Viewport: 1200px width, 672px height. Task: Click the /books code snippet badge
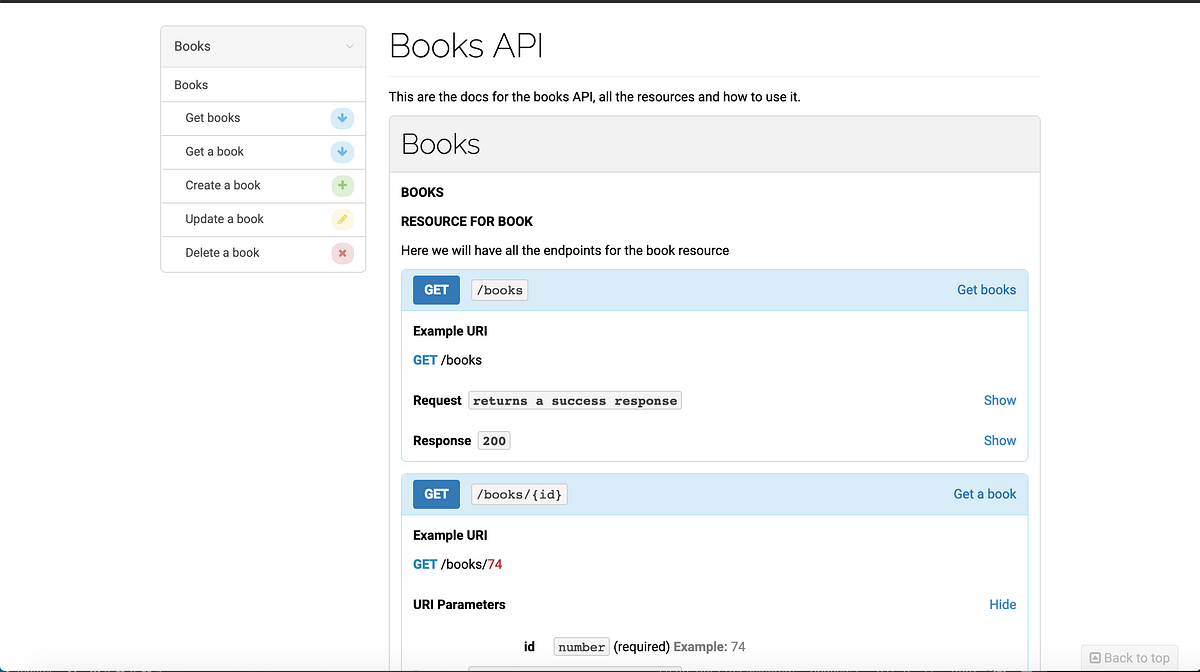tap(499, 290)
